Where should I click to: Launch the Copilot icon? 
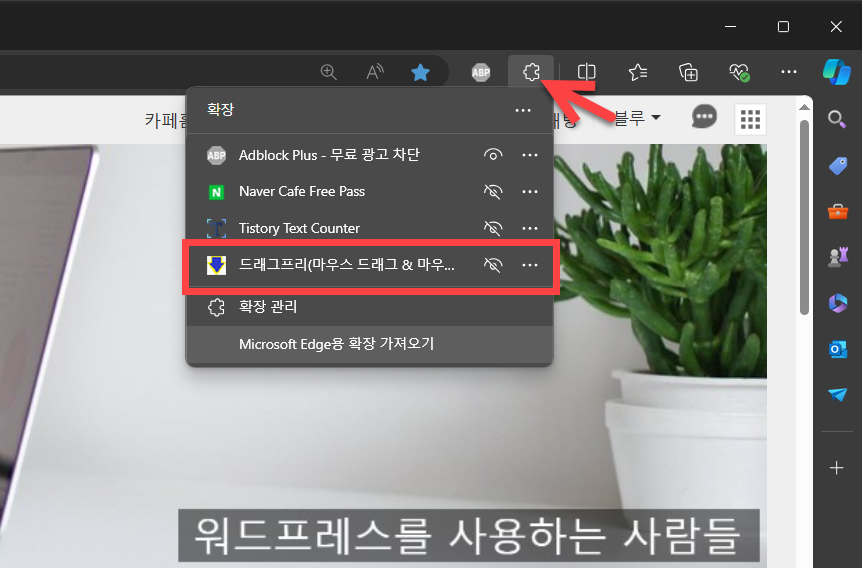coord(837,71)
